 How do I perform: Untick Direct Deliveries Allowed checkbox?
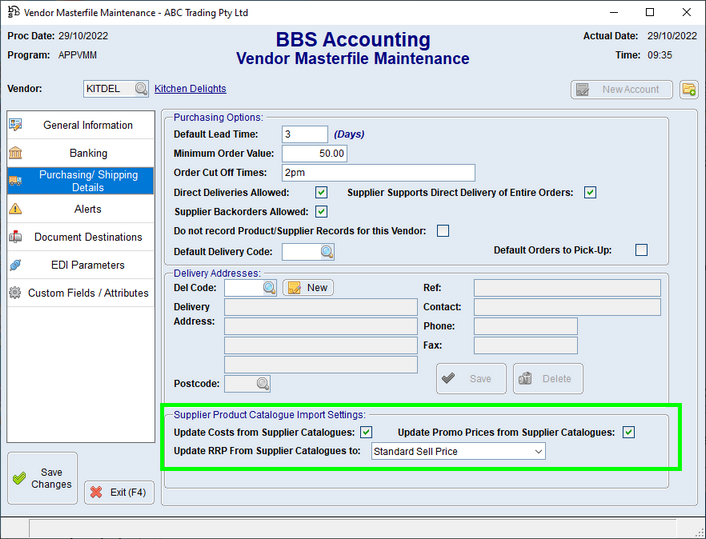click(321, 192)
